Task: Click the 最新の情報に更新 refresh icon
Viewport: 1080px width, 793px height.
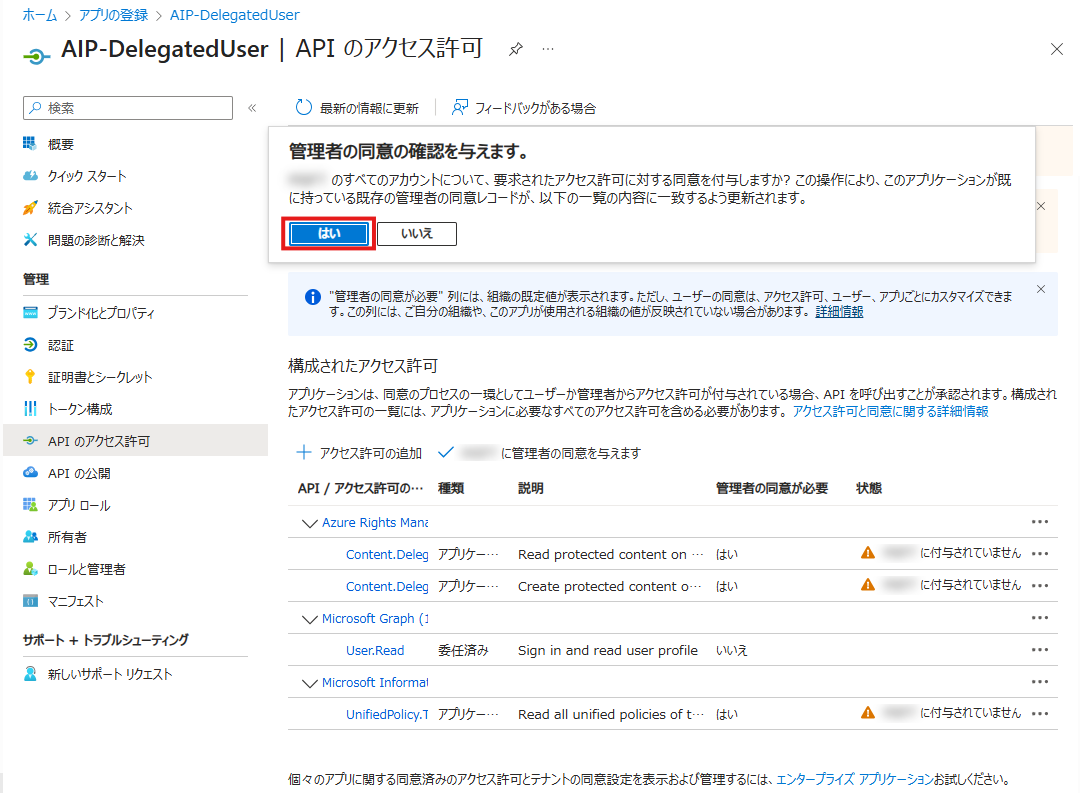Action: tap(304, 107)
